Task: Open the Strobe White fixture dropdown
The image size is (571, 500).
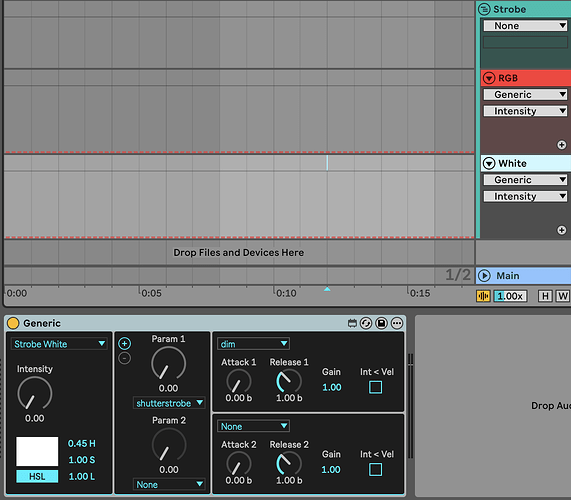Action: tap(59, 344)
